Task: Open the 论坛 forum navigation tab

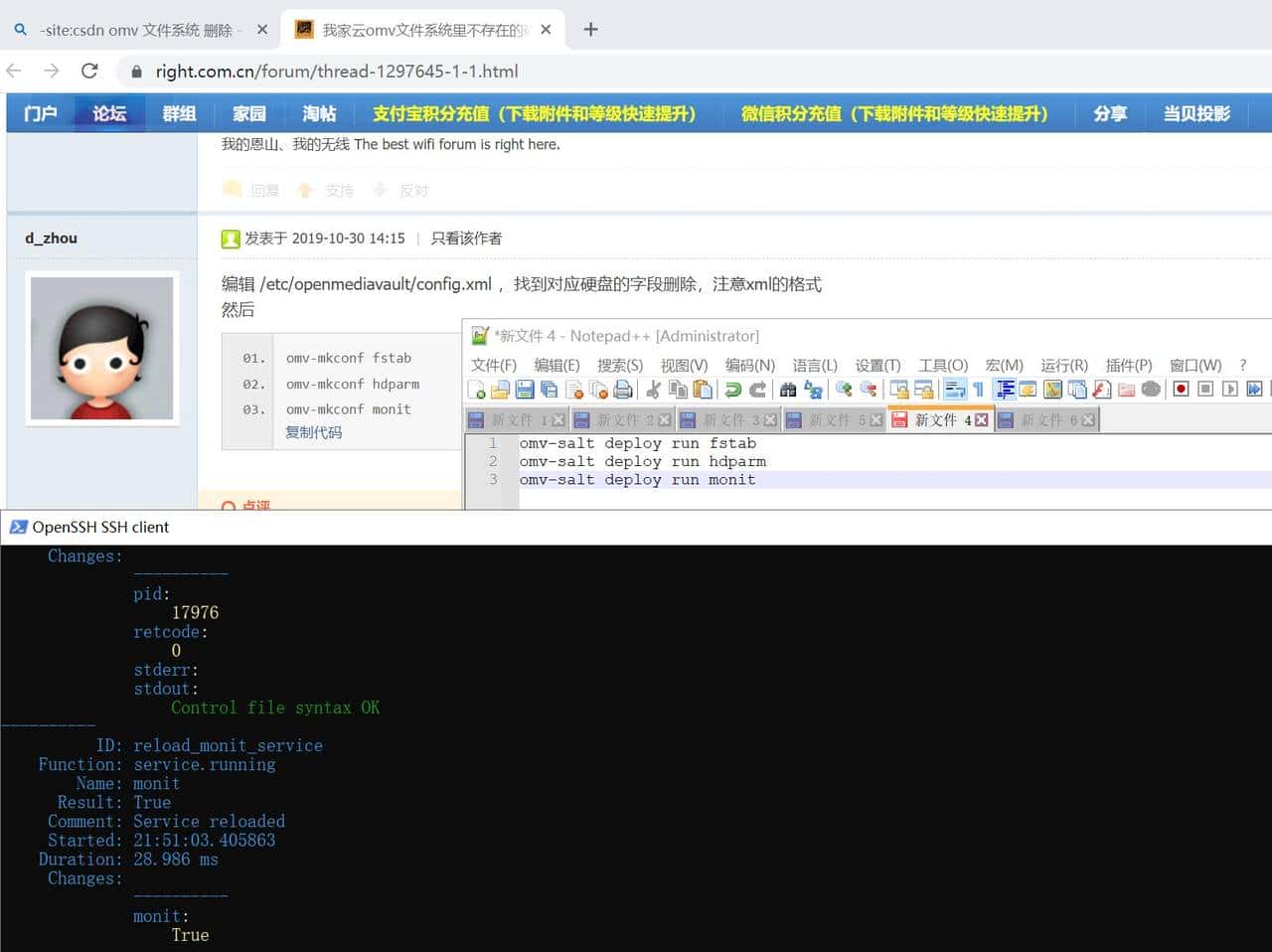Action: [109, 113]
